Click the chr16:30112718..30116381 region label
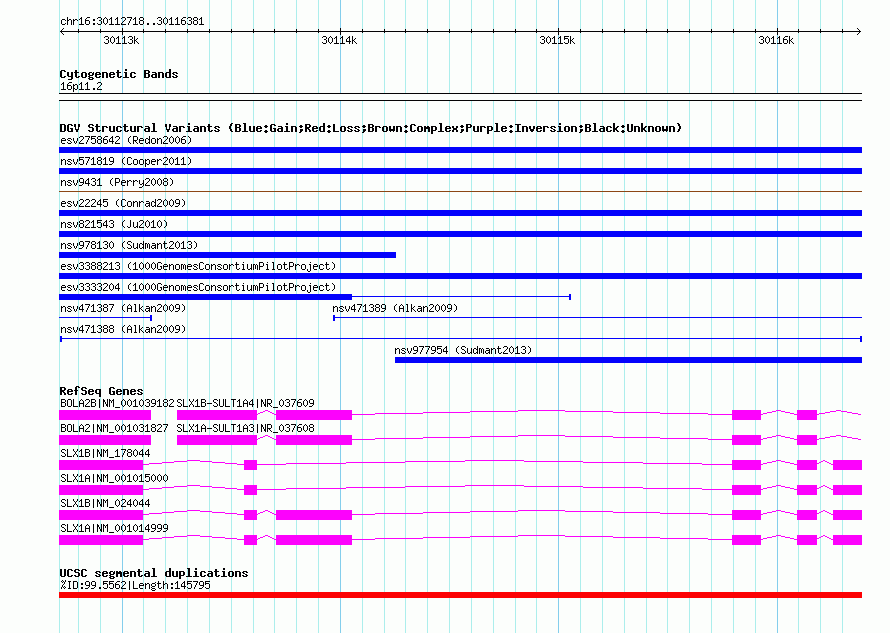 tap(132, 22)
